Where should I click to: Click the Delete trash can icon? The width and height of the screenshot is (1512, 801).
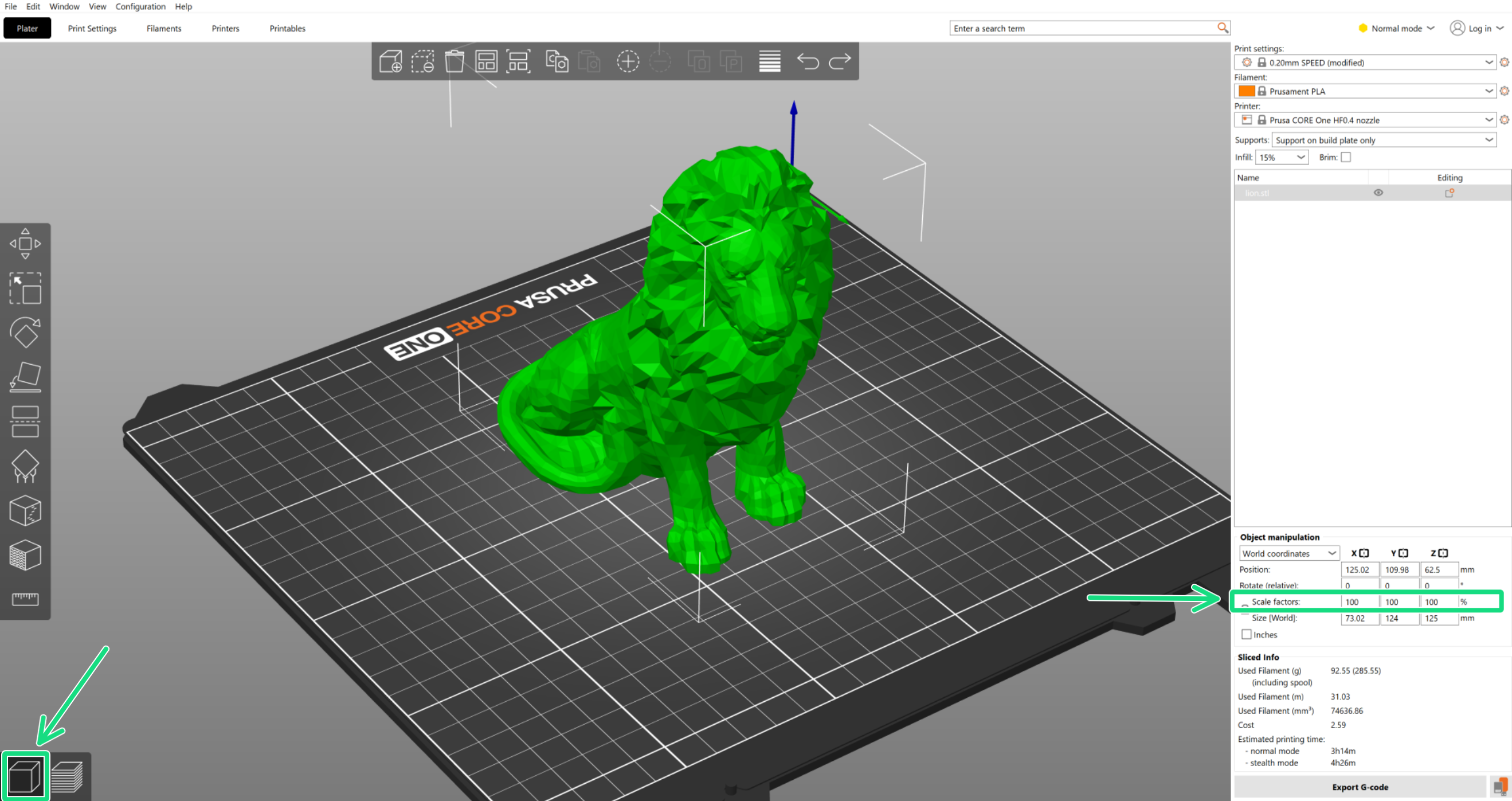(x=454, y=61)
